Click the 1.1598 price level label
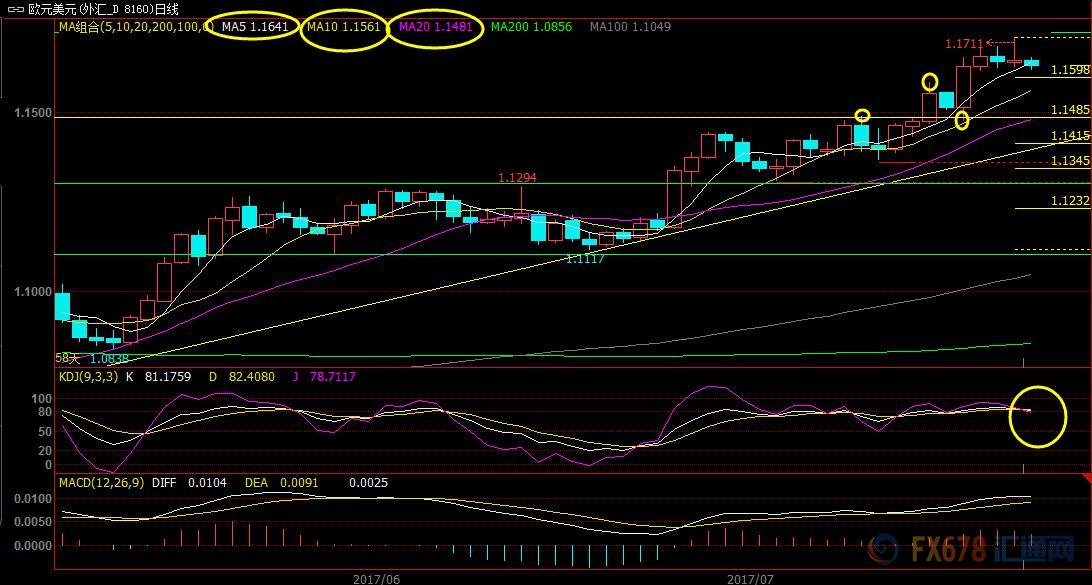 1069,70
